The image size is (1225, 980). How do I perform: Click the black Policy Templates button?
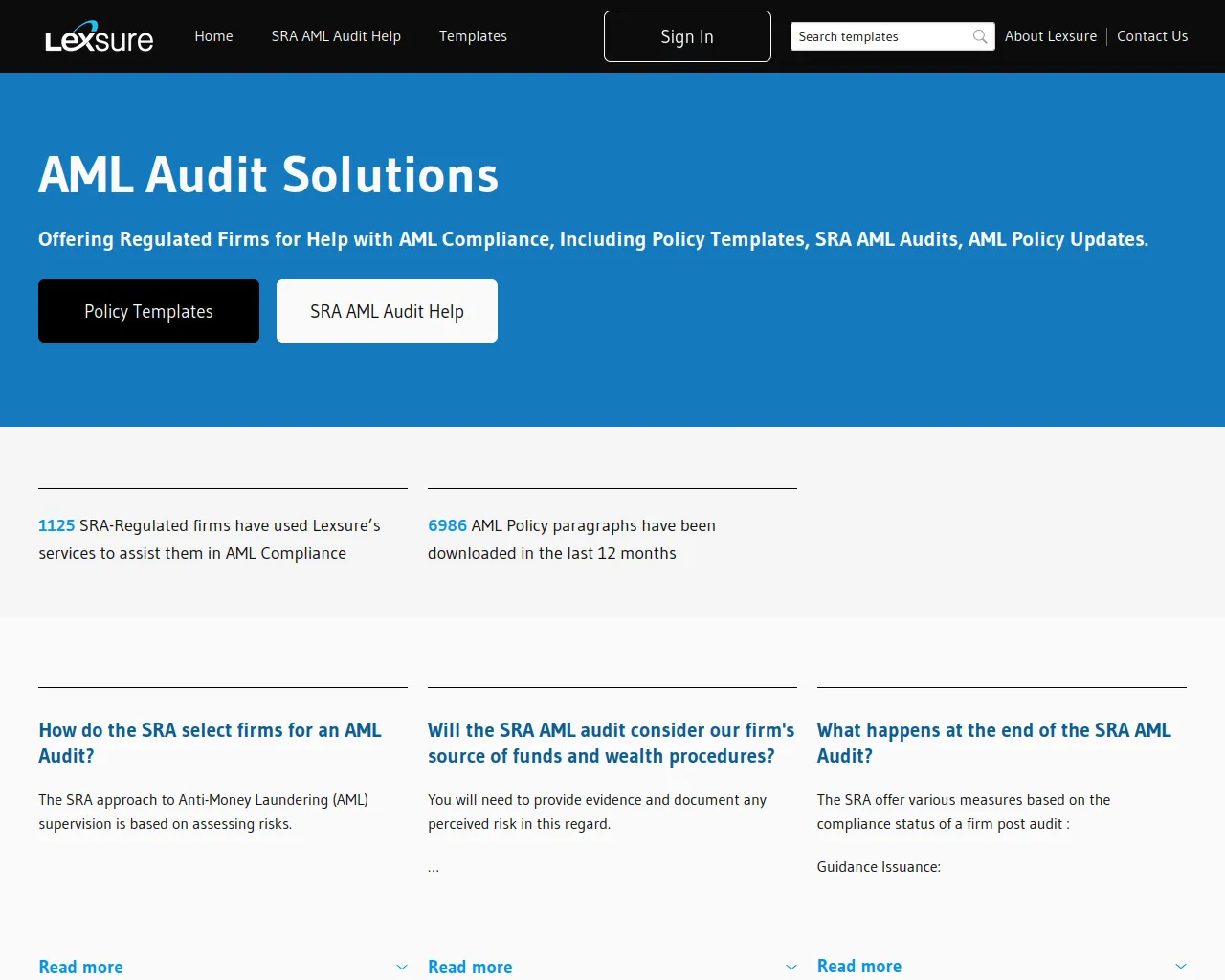click(148, 311)
